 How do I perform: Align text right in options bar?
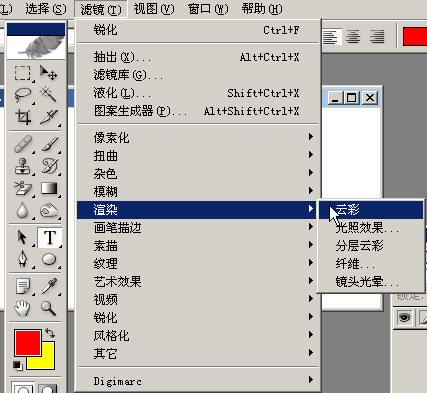point(377,36)
